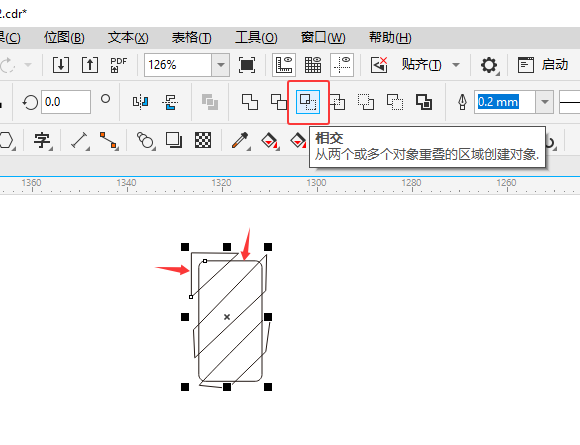Toggle the Show Guidelines button
This screenshot has width=580, height=445.
pos(342,65)
